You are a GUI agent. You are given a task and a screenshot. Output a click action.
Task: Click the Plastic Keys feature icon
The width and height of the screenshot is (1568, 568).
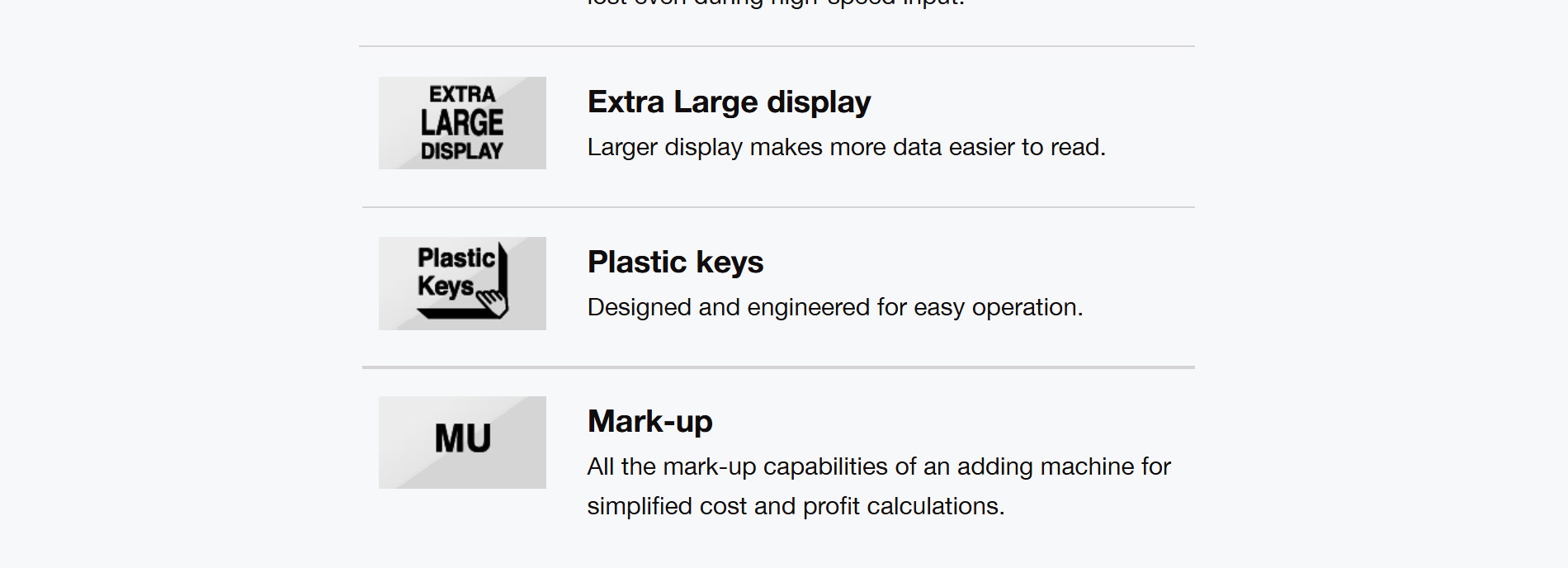click(x=462, y=283)
